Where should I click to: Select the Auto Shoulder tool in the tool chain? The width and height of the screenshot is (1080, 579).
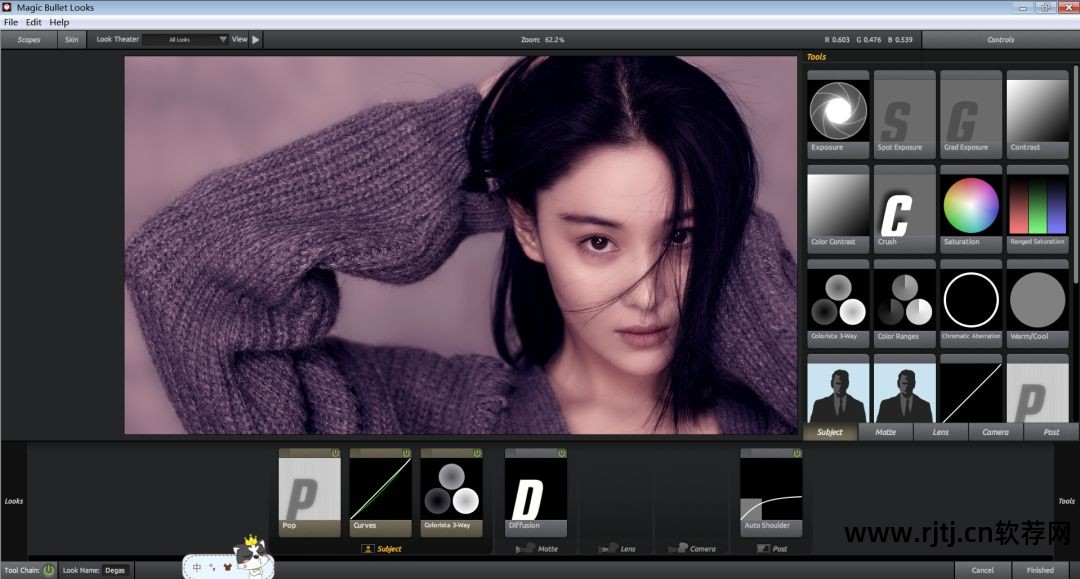pyautogui.click(x=771, y=493)
